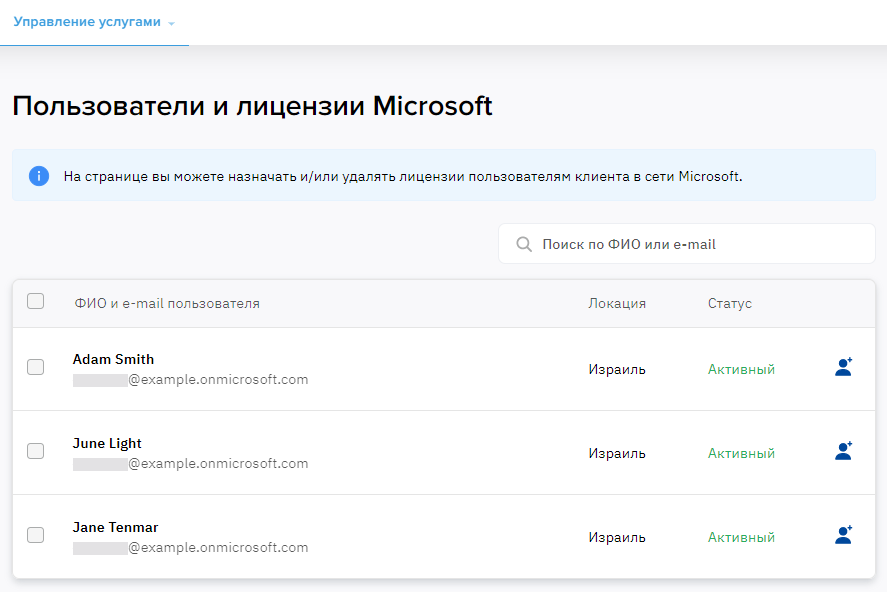This screenshot has width=887, height=592.
Task: Select the name June Light
Action: pyautogui.click(x=107, y=443)
